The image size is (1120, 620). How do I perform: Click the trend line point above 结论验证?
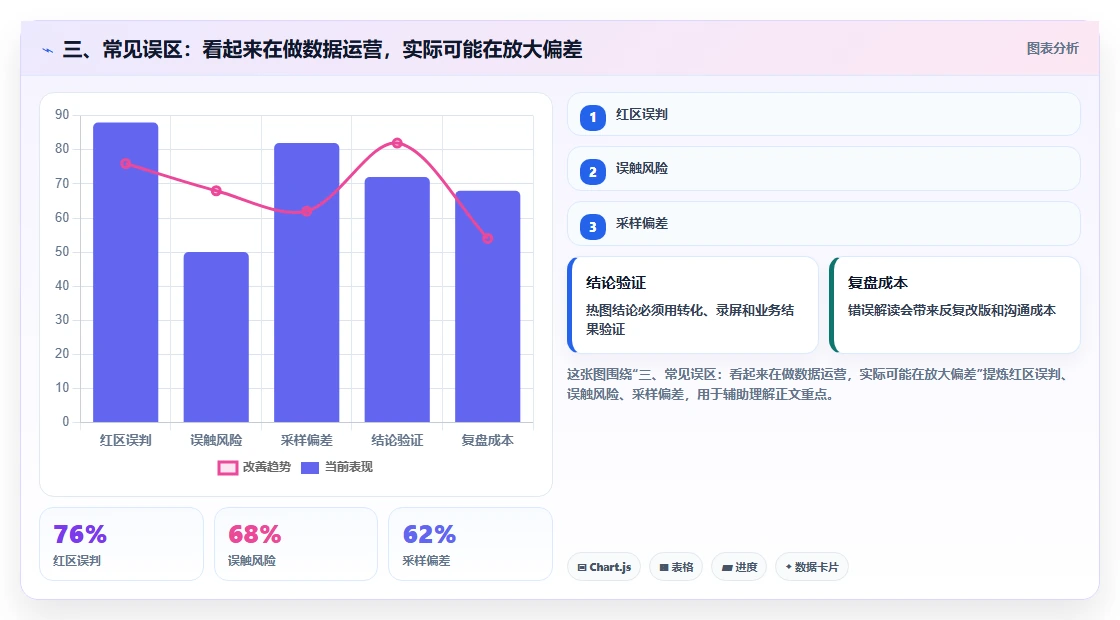(397, 143)
